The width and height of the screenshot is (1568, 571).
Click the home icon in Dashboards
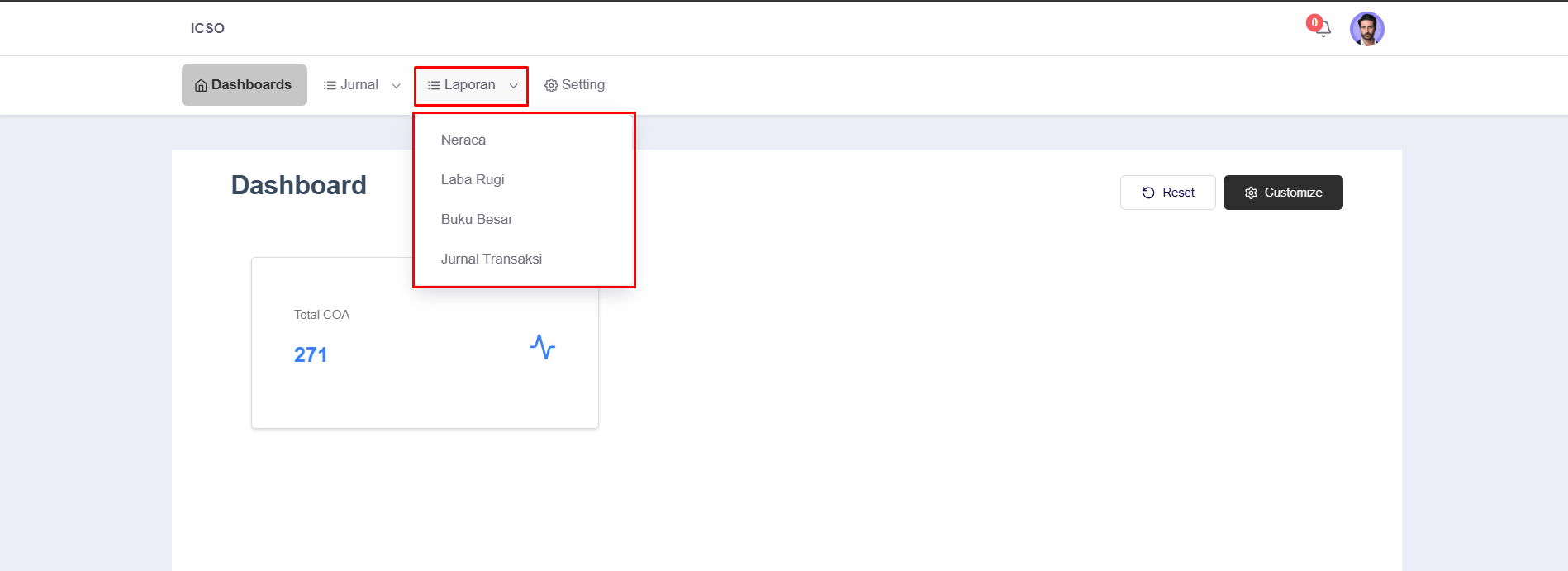[x=201, y=85]
